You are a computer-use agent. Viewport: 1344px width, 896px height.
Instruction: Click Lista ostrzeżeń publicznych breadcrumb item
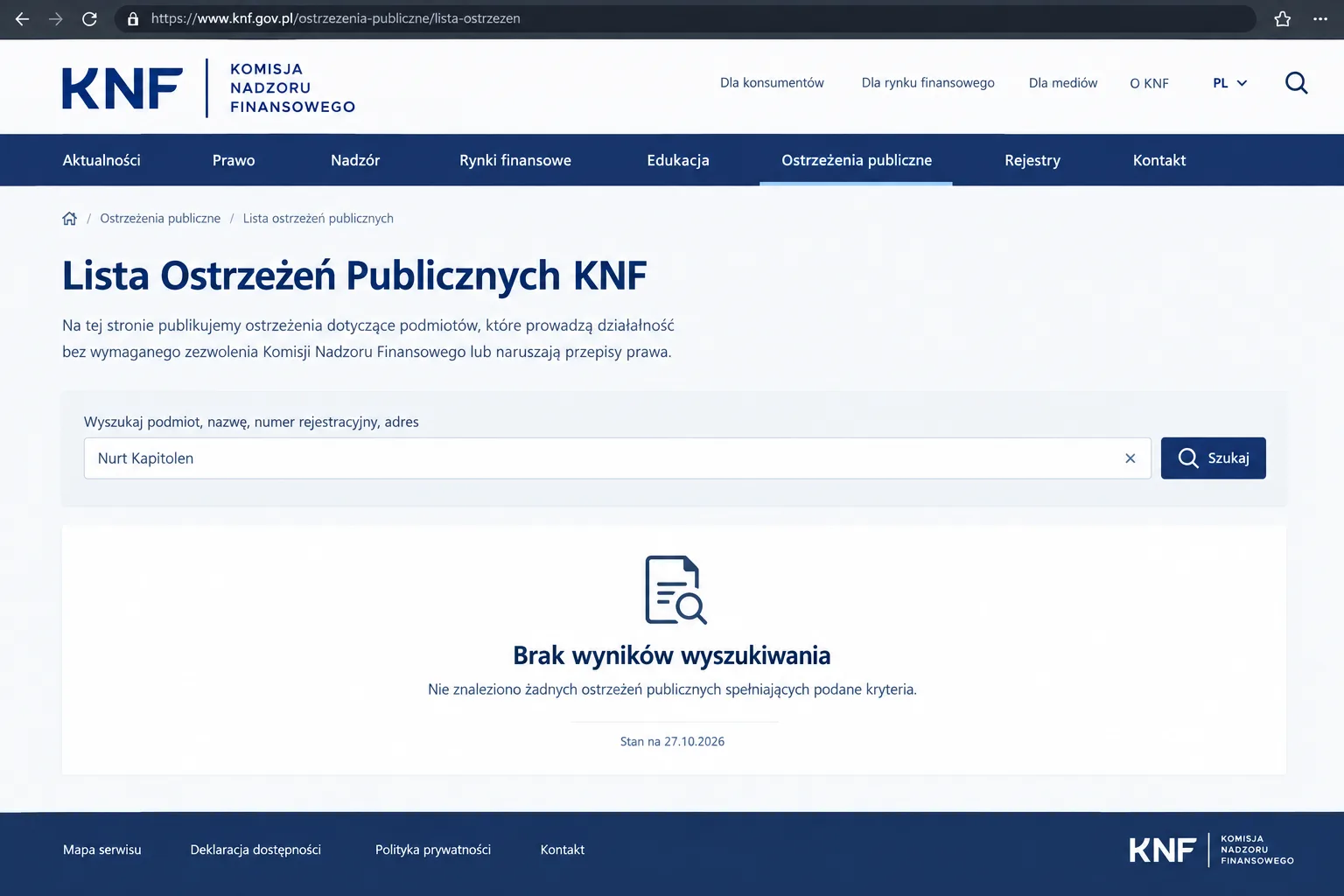[318, 219]
